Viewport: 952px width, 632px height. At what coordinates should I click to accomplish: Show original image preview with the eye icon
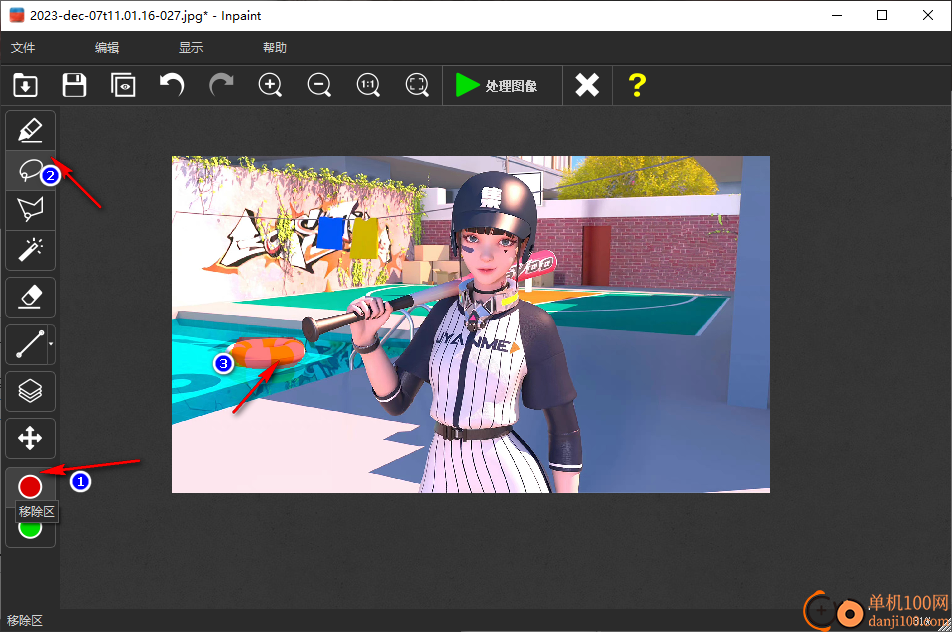point(123,85)
